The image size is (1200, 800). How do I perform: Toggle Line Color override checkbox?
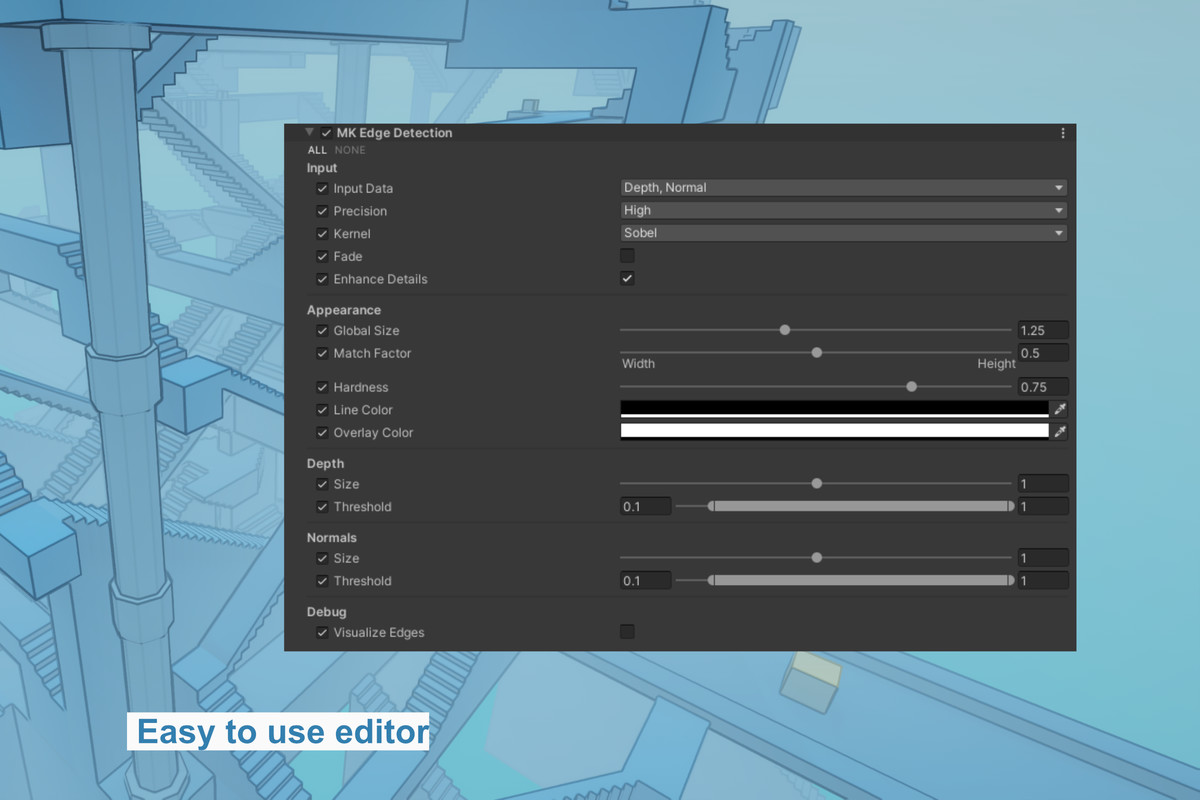coord(322,410)
